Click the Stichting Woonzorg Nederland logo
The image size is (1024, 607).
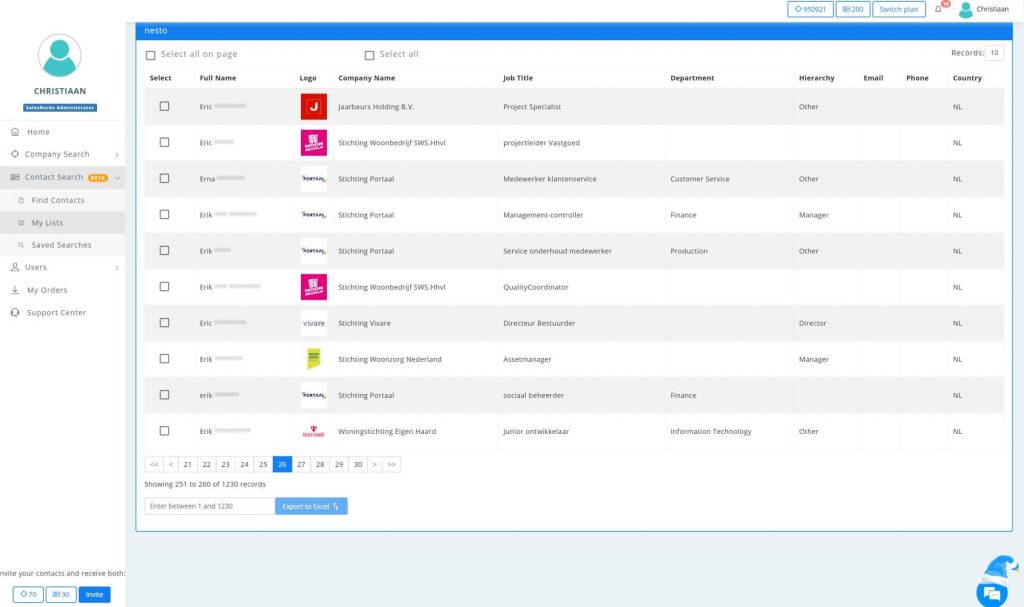[313, 359]
